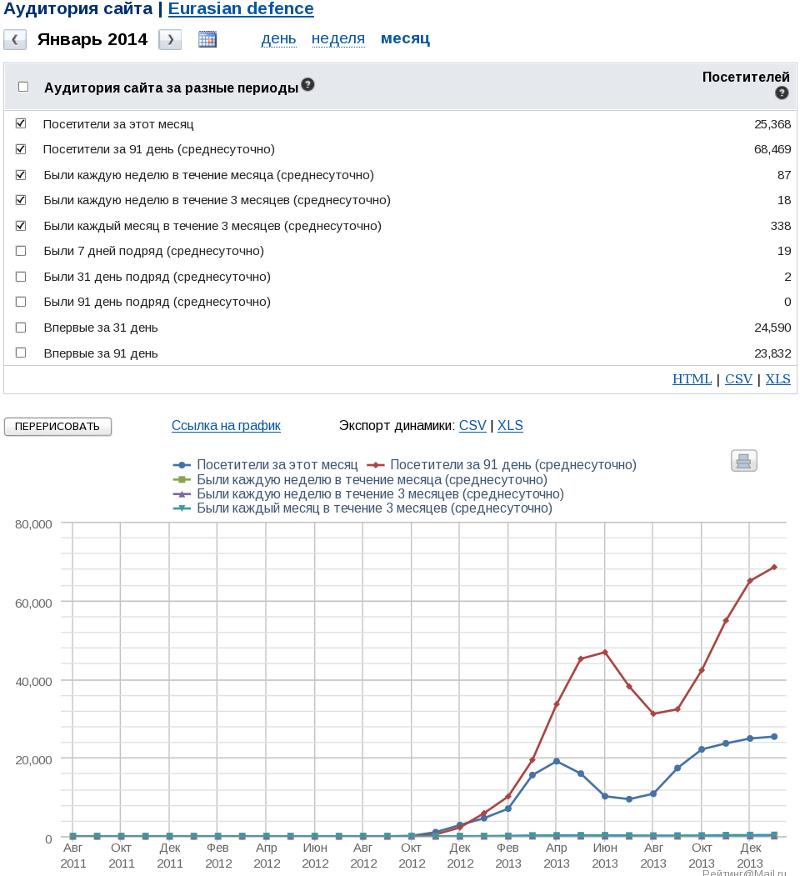
Task: Click red line peak at Июн 2013
Action: (x=605, y=652)
